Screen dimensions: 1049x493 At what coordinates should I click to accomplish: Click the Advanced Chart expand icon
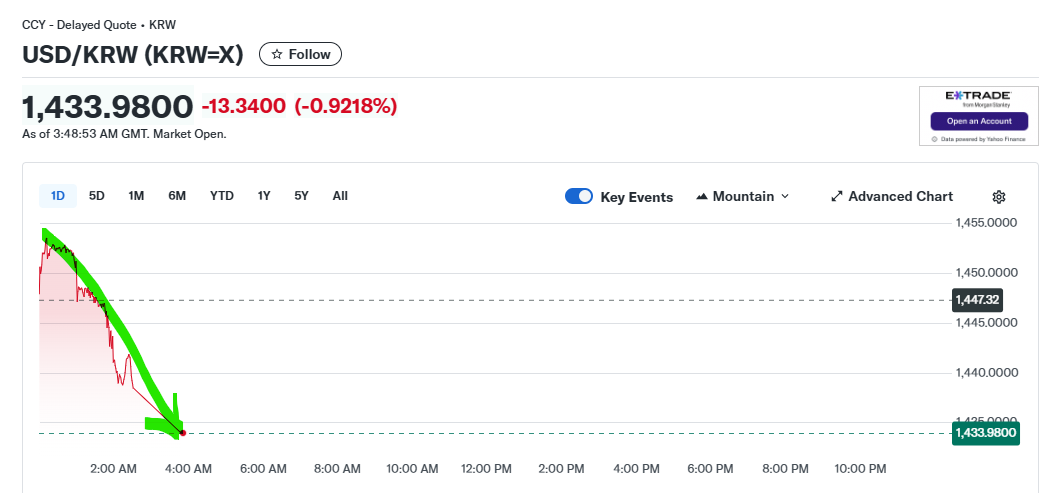[837, 197]
